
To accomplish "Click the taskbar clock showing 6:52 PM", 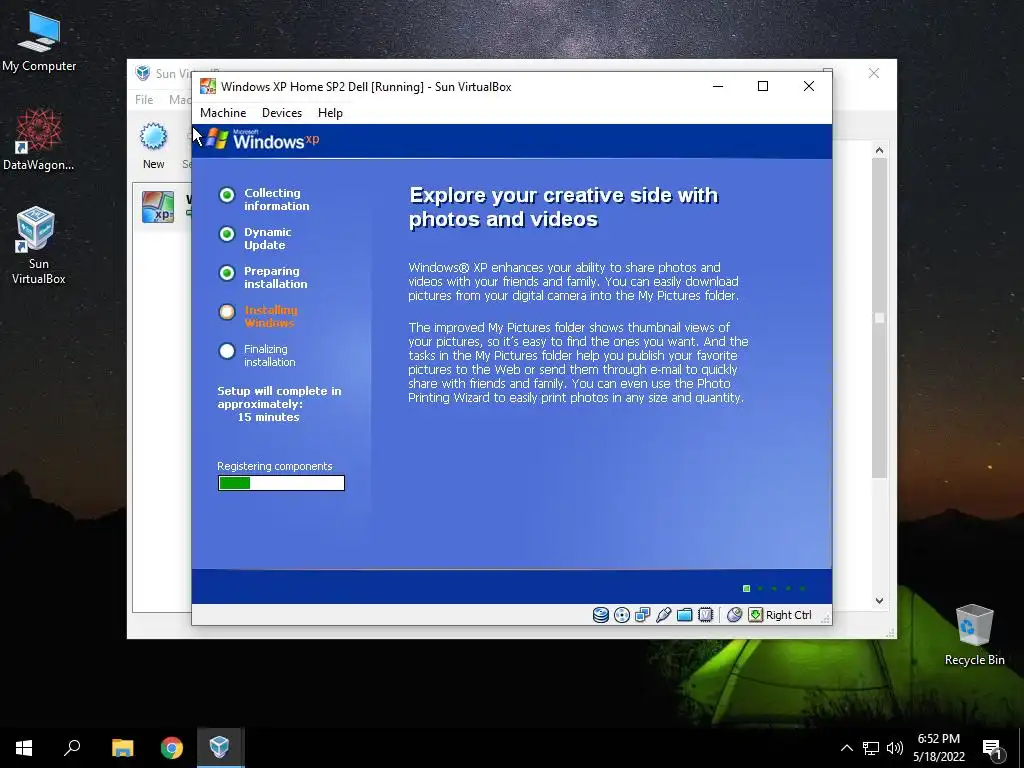I will point(938,739).
